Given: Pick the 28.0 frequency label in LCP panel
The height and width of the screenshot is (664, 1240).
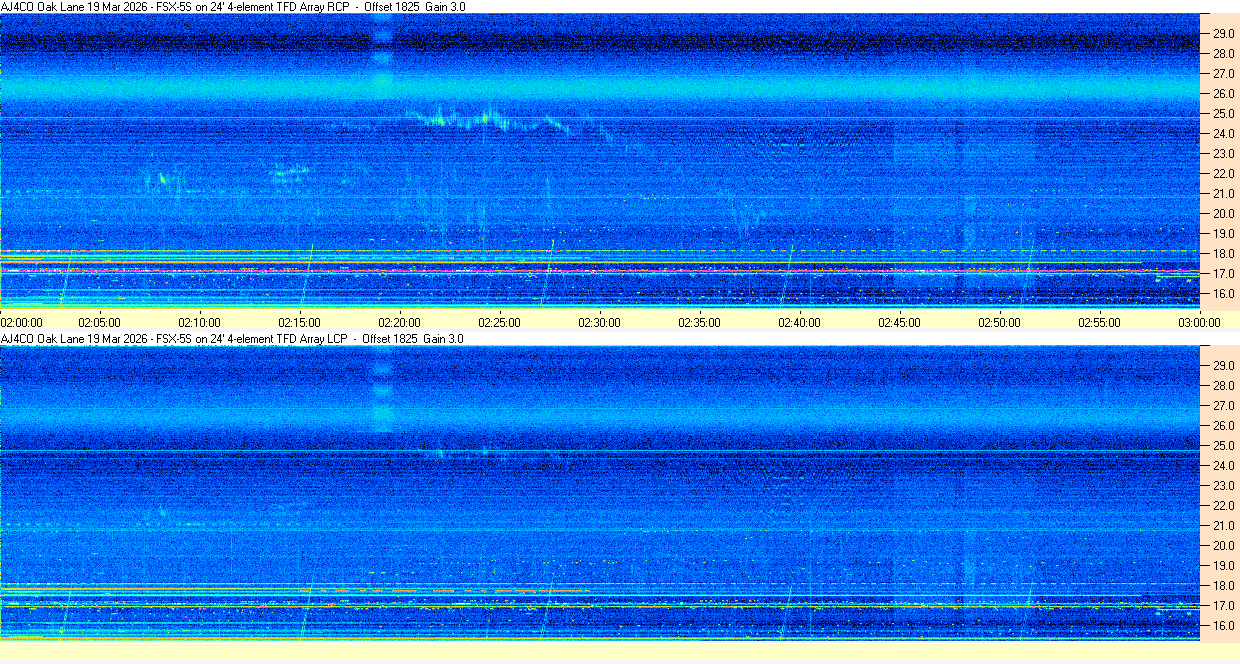Looking at the screenshot, I should click(x=1223, y=386).
